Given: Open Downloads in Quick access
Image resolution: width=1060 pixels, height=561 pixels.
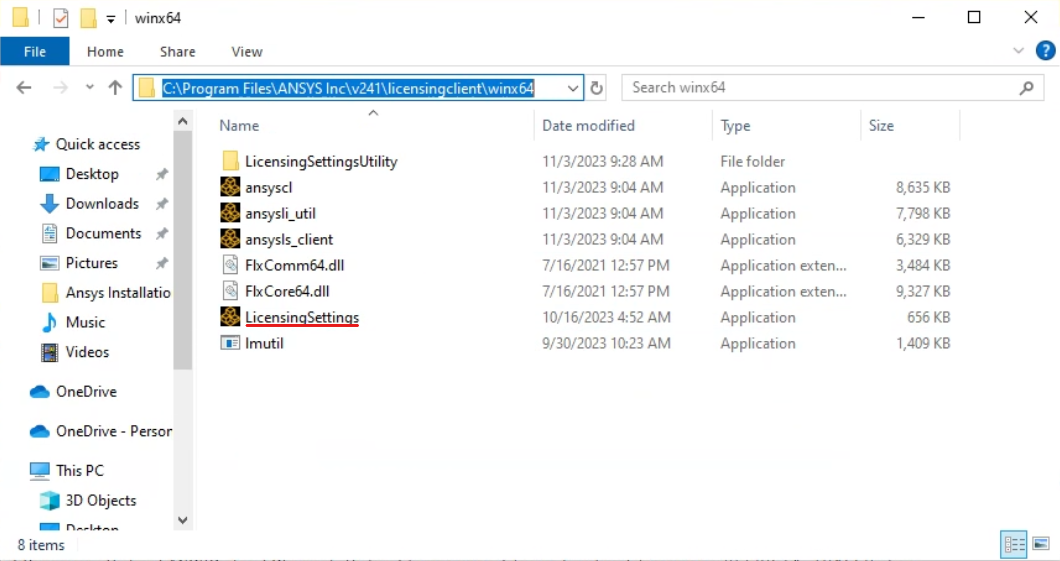Looking at the screenshot, I should pyautogui.click(x=102, y=203).
